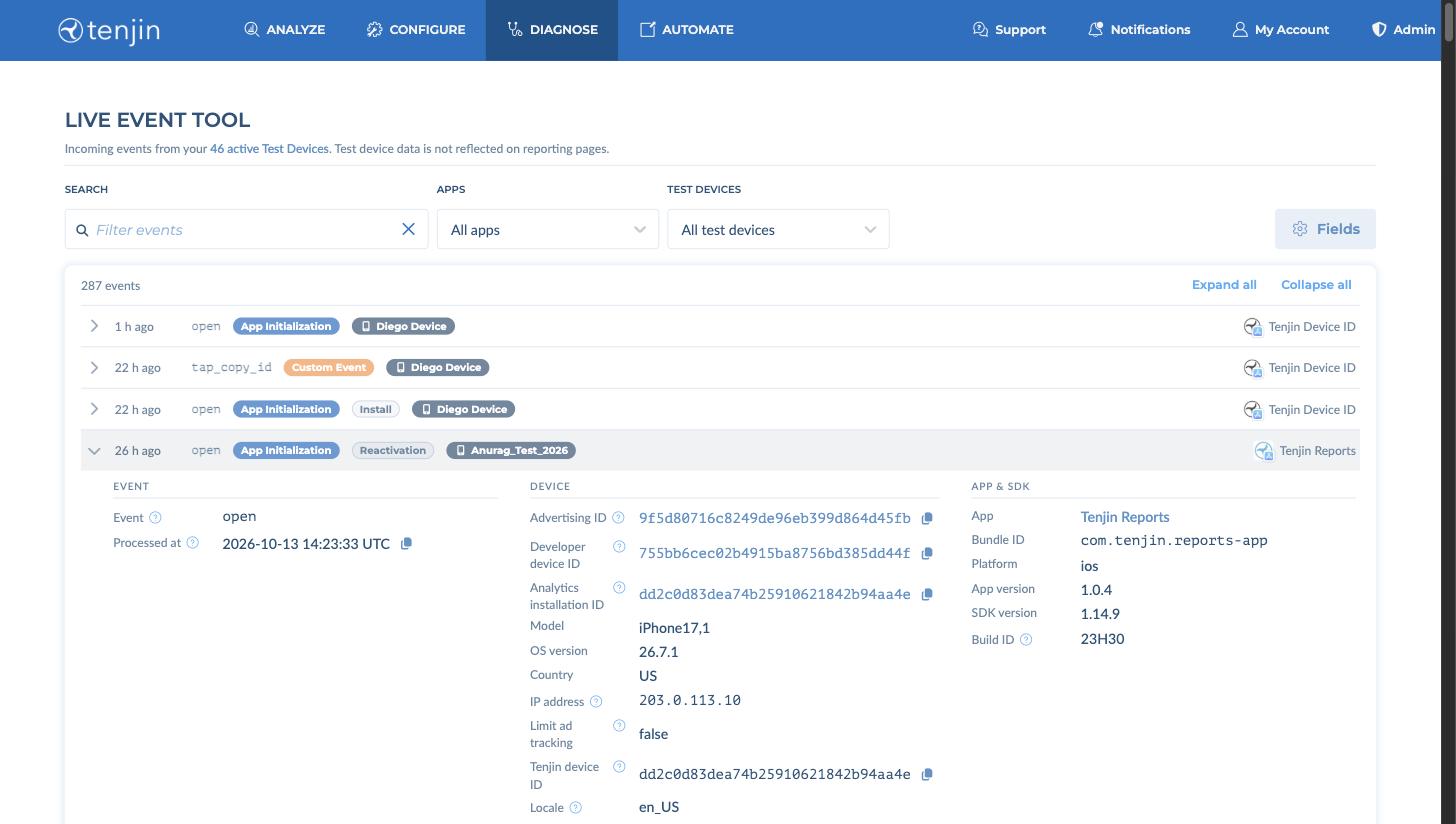The height and width of the screenshot is (824, 1456).
Task: Expand the 22 h ago Install event
Action: click(x=94, y=409)
